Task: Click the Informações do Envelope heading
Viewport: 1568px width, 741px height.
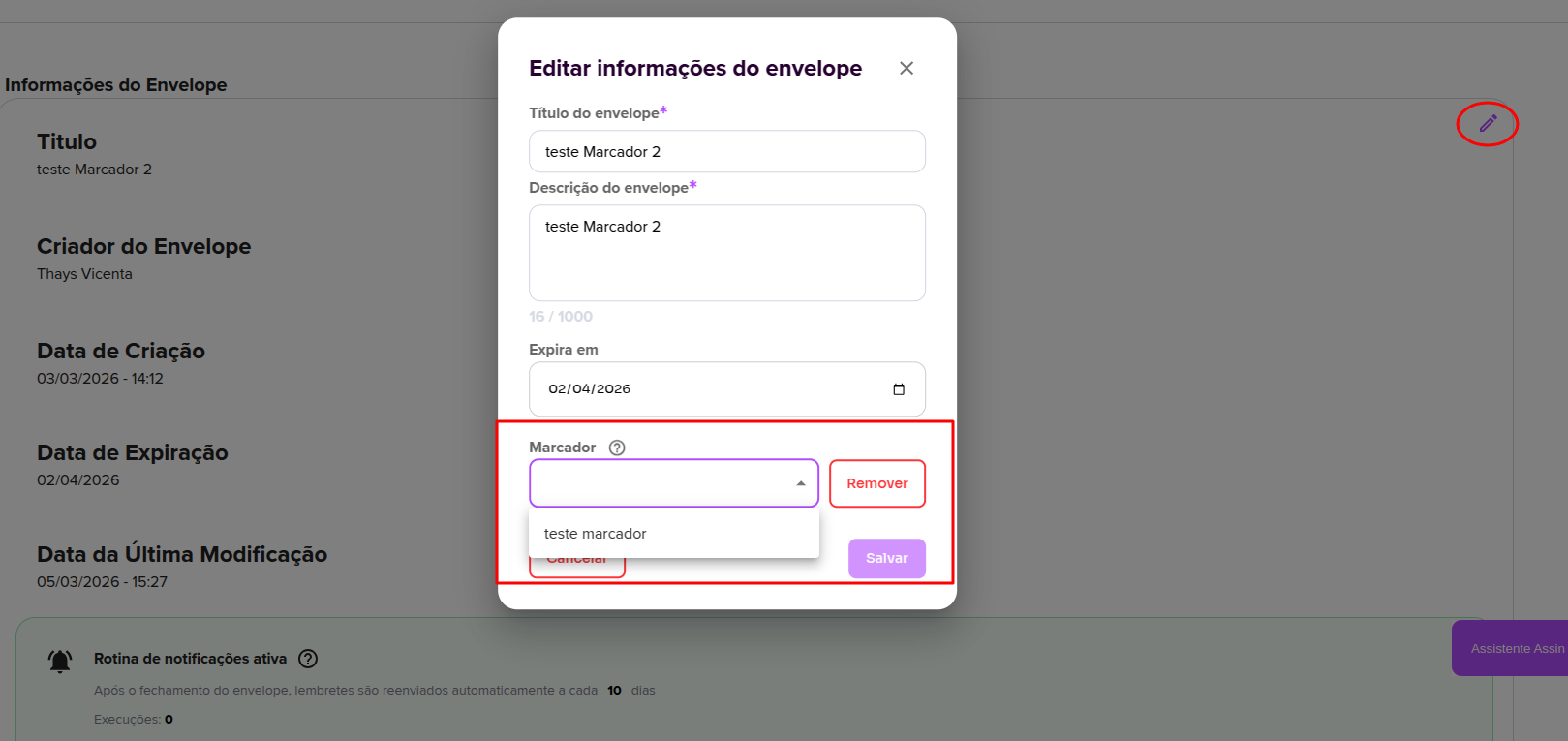Action: pyautogui.click(x=115, y=84)
